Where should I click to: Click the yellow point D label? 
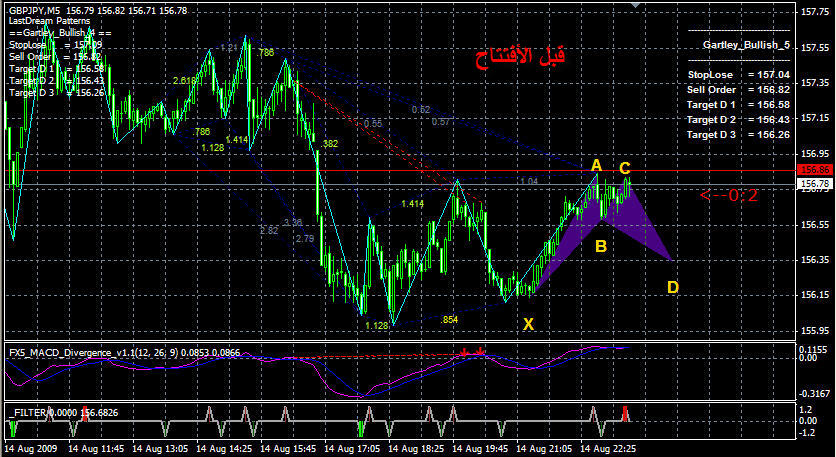[x=673, y=287]
